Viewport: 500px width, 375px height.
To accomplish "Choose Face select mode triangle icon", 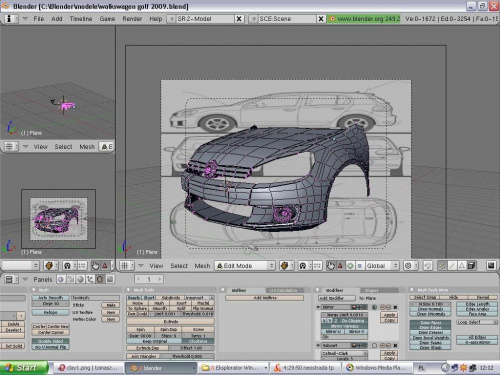I will [x=462, y=266].
